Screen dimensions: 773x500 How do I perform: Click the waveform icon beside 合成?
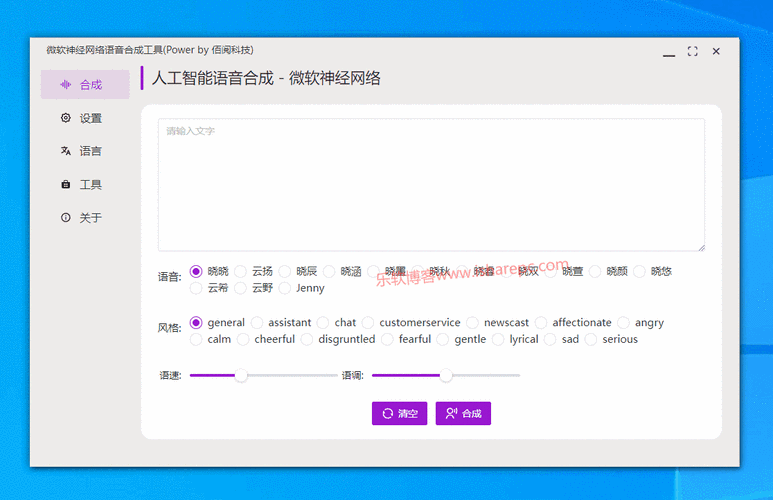click(x=66, y=85)
